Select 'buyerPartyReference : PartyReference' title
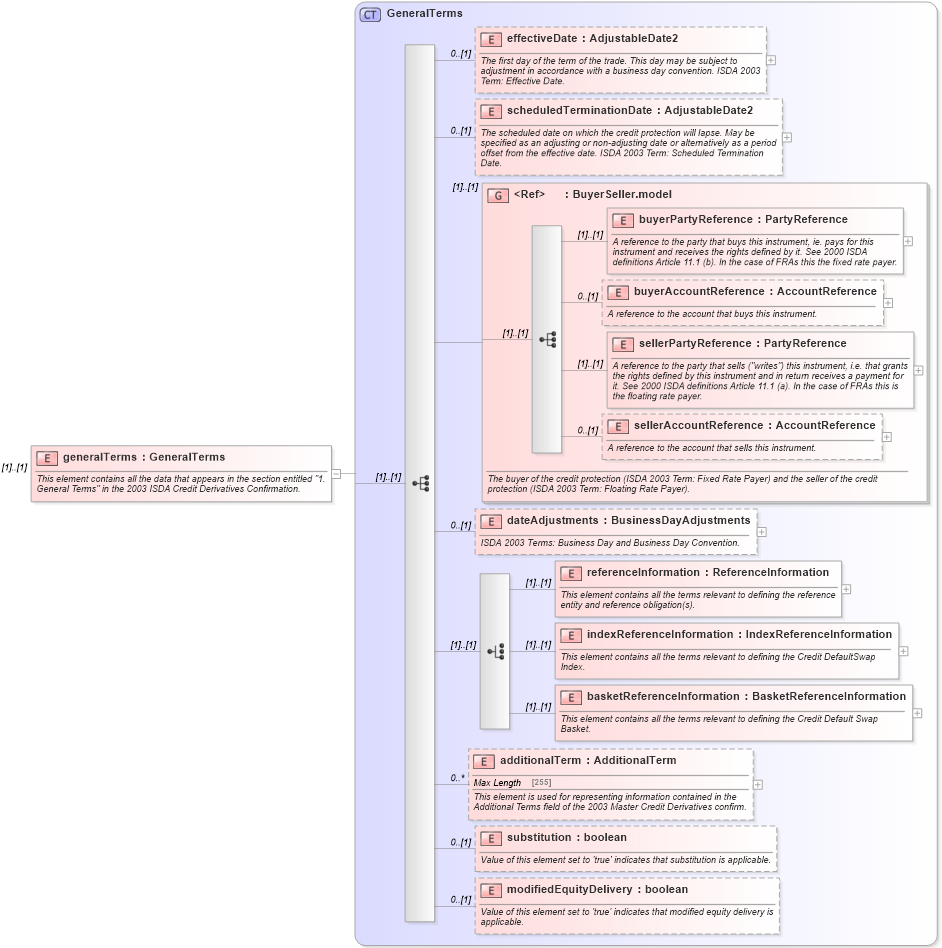The image size is (942, 948). 743,219
